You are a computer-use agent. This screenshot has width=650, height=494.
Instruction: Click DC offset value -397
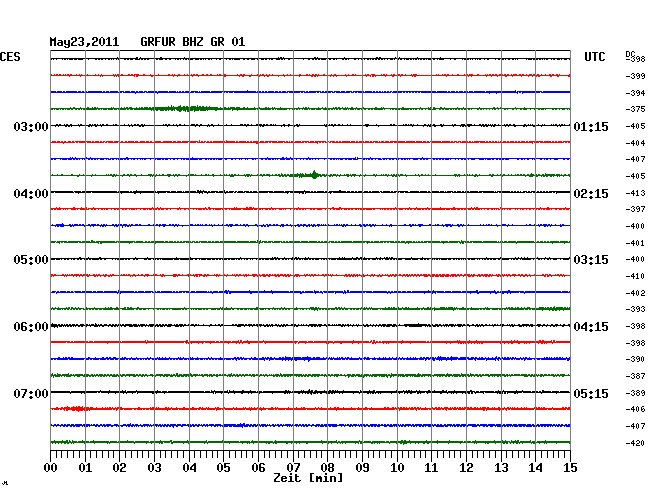(x=635, y=209)
